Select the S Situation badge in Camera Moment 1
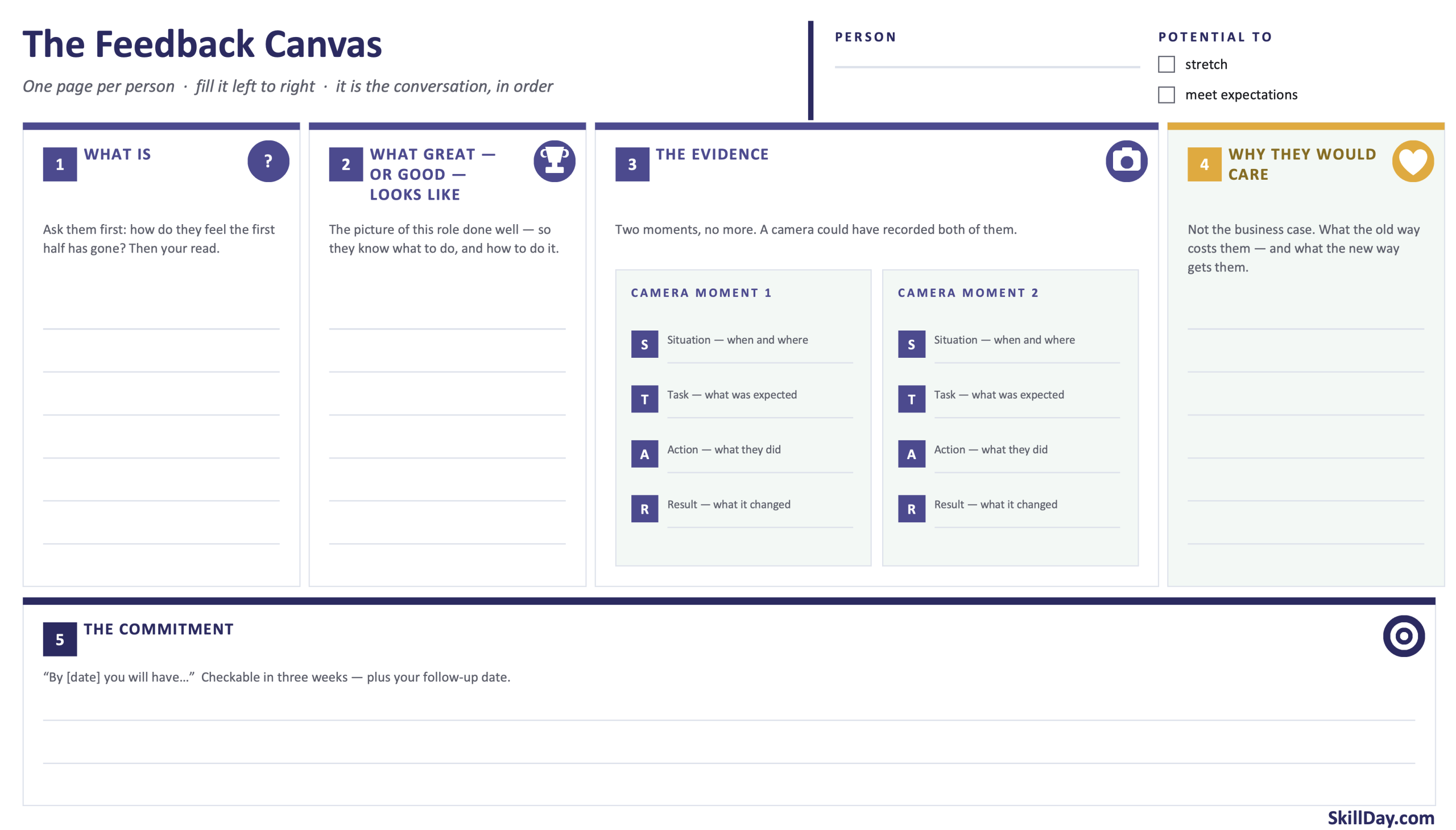The height and width of the screenshot is (830, 1456). point(644,344)
